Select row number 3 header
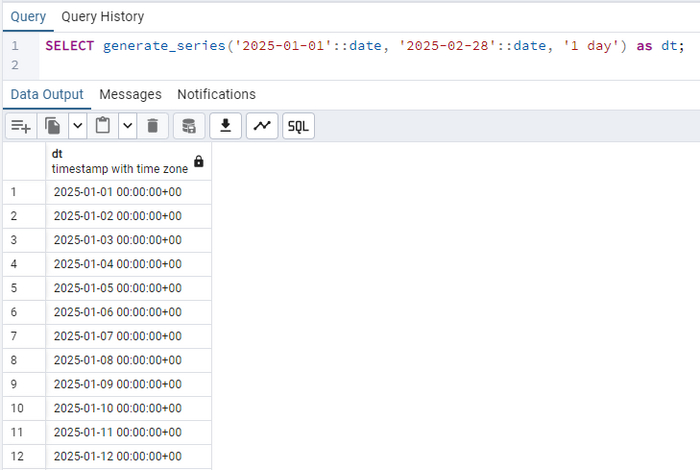700x470 pixels. [24, 241]
